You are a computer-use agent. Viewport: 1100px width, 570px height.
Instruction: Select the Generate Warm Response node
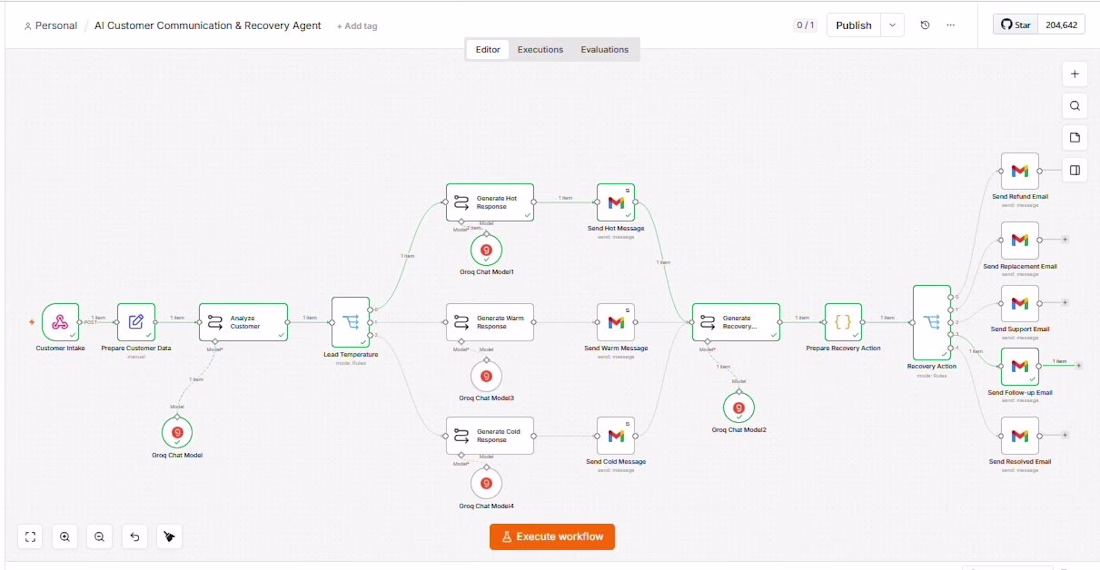490,322
